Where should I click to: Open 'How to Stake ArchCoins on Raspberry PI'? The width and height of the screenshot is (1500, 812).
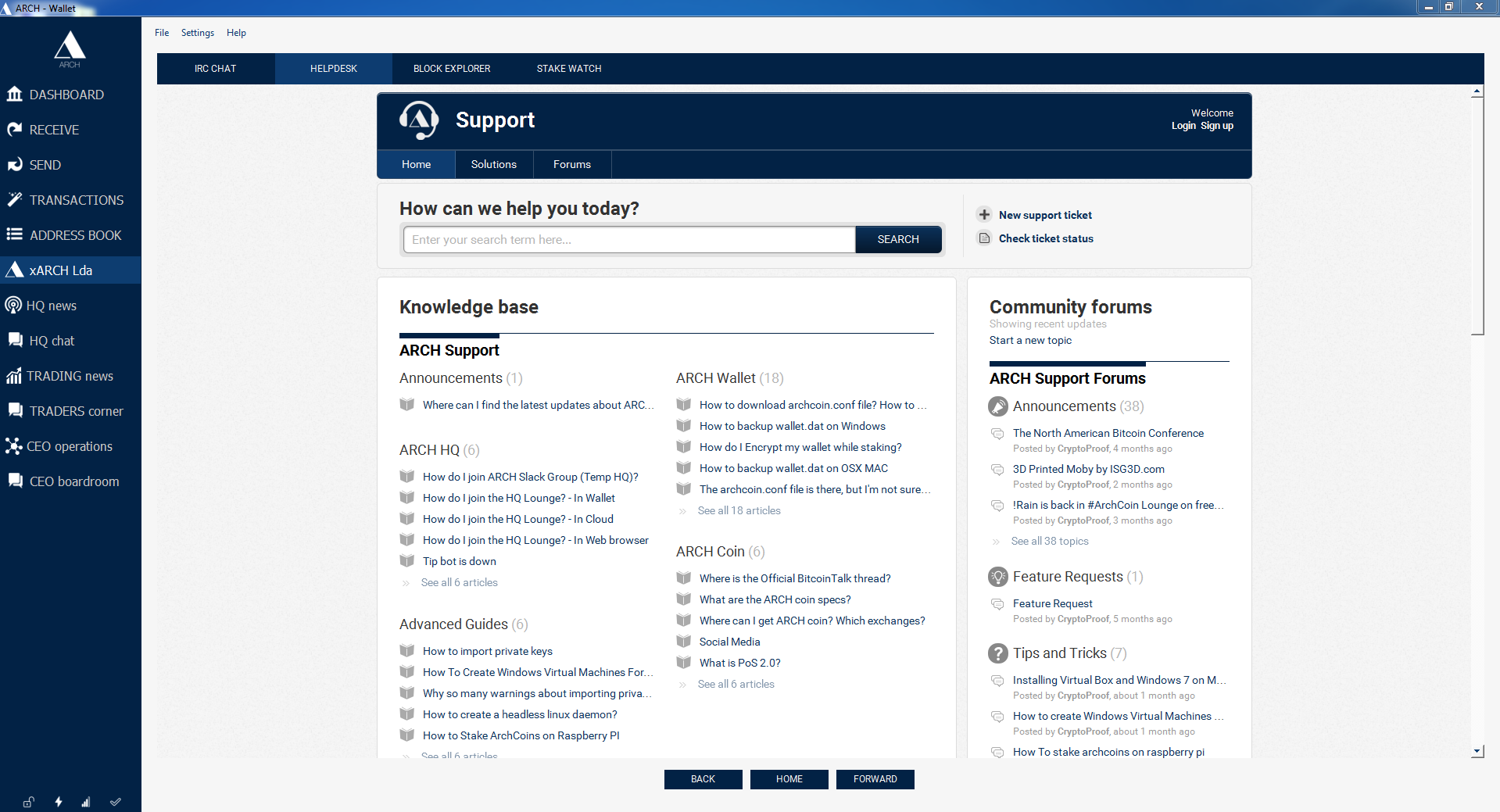click(x=521, y=735)
